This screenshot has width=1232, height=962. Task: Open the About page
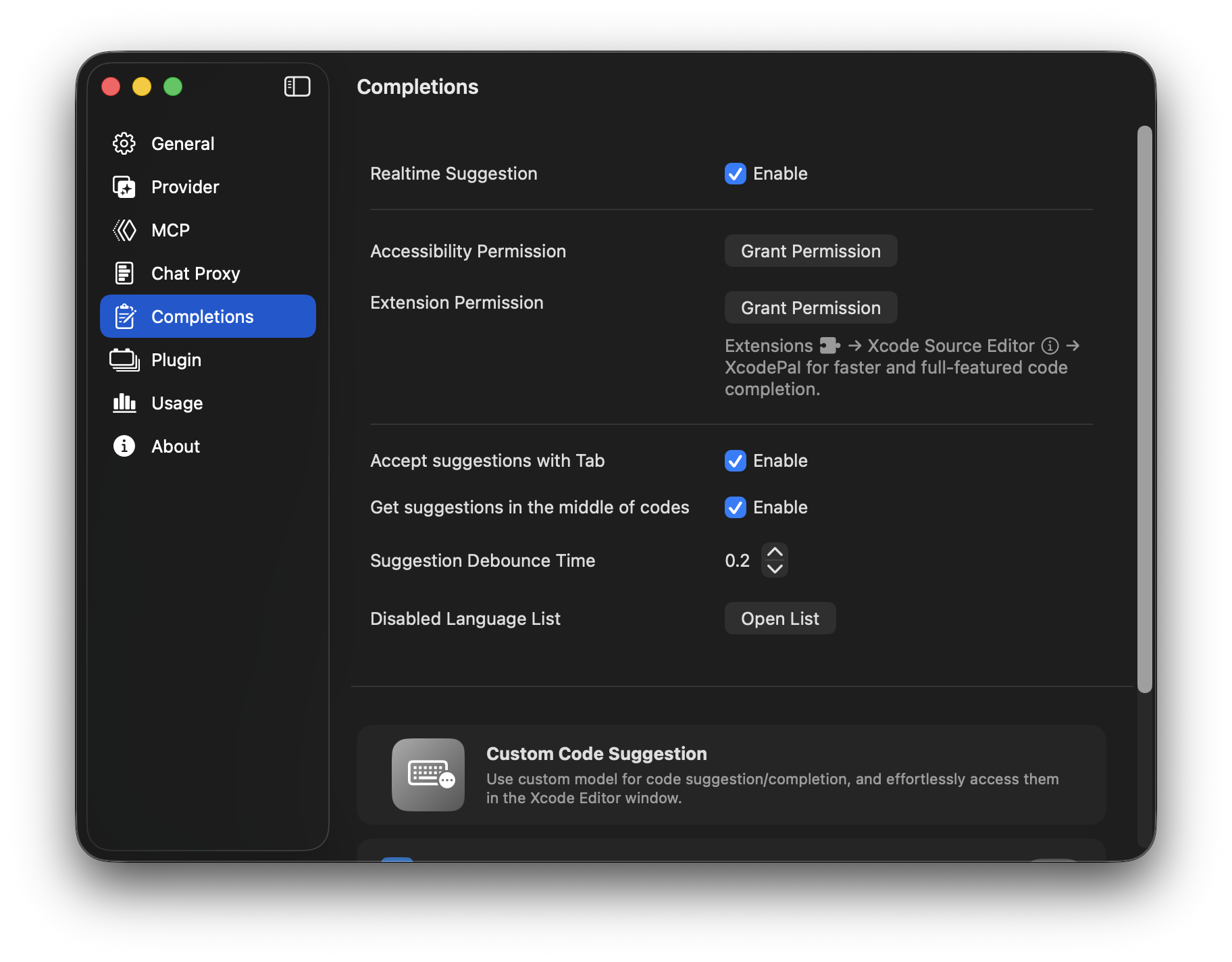208,446
